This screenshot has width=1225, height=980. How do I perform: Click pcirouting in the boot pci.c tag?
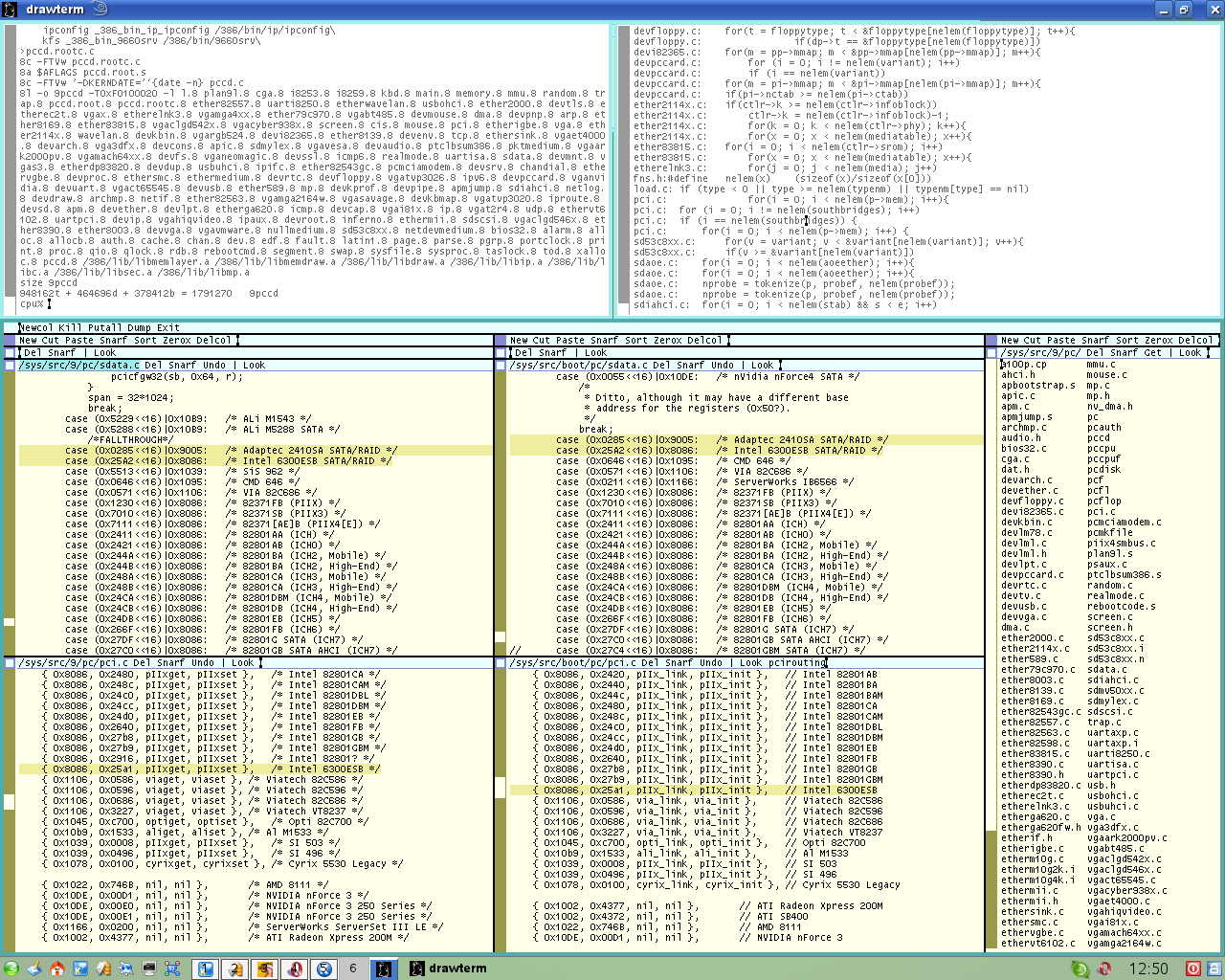tap(796, 662)
